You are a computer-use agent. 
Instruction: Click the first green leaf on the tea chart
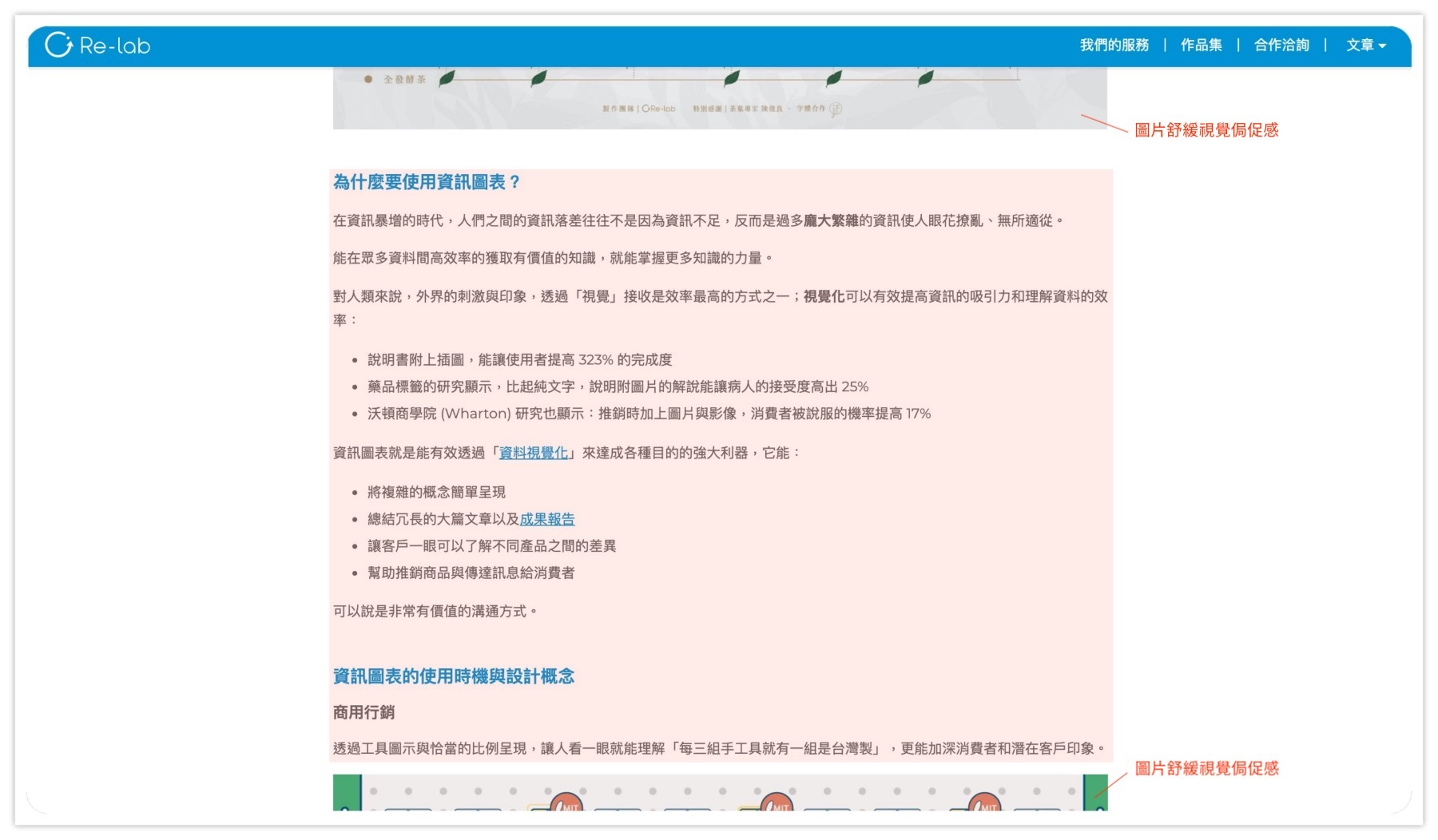click(x=447, y=77)
